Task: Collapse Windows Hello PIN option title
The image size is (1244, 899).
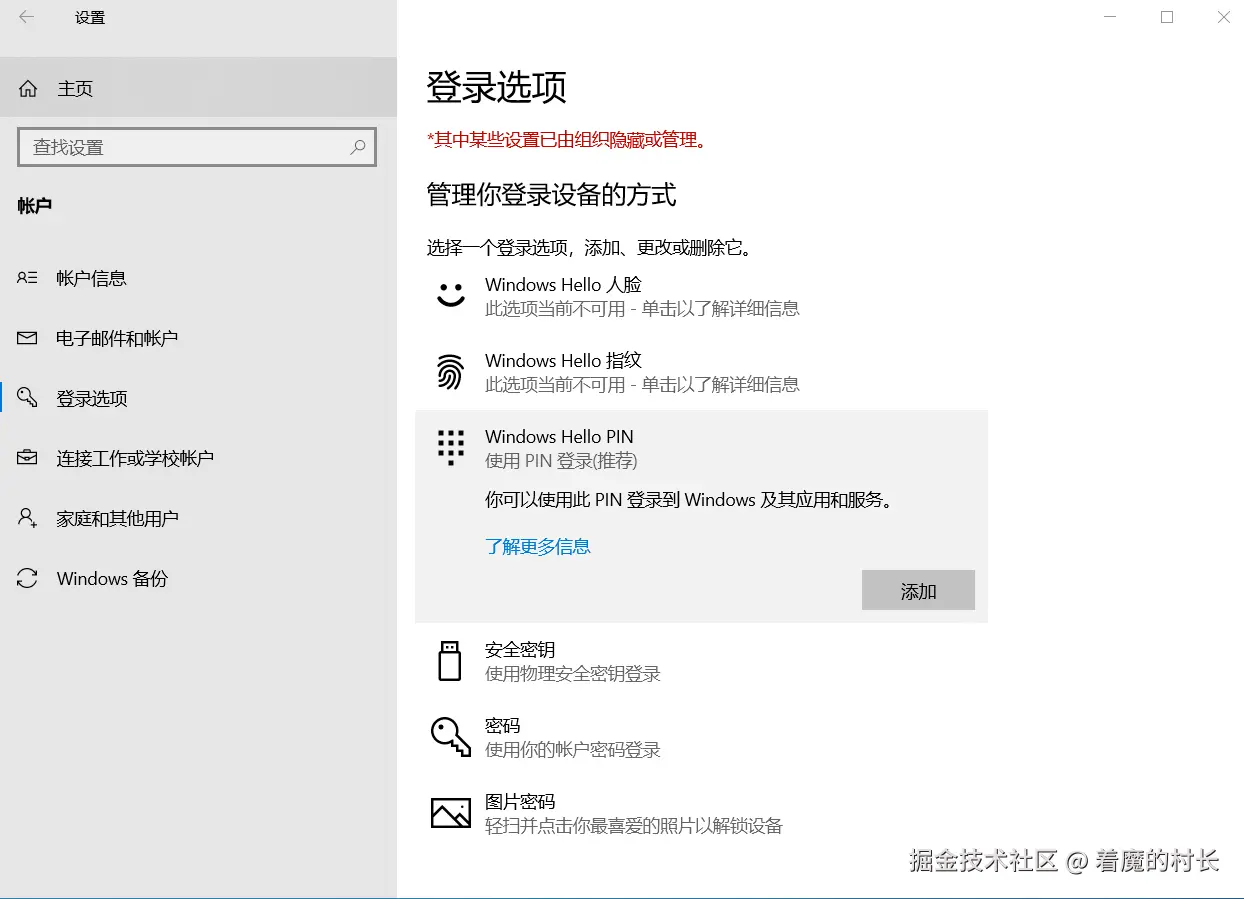Action: 559,436
